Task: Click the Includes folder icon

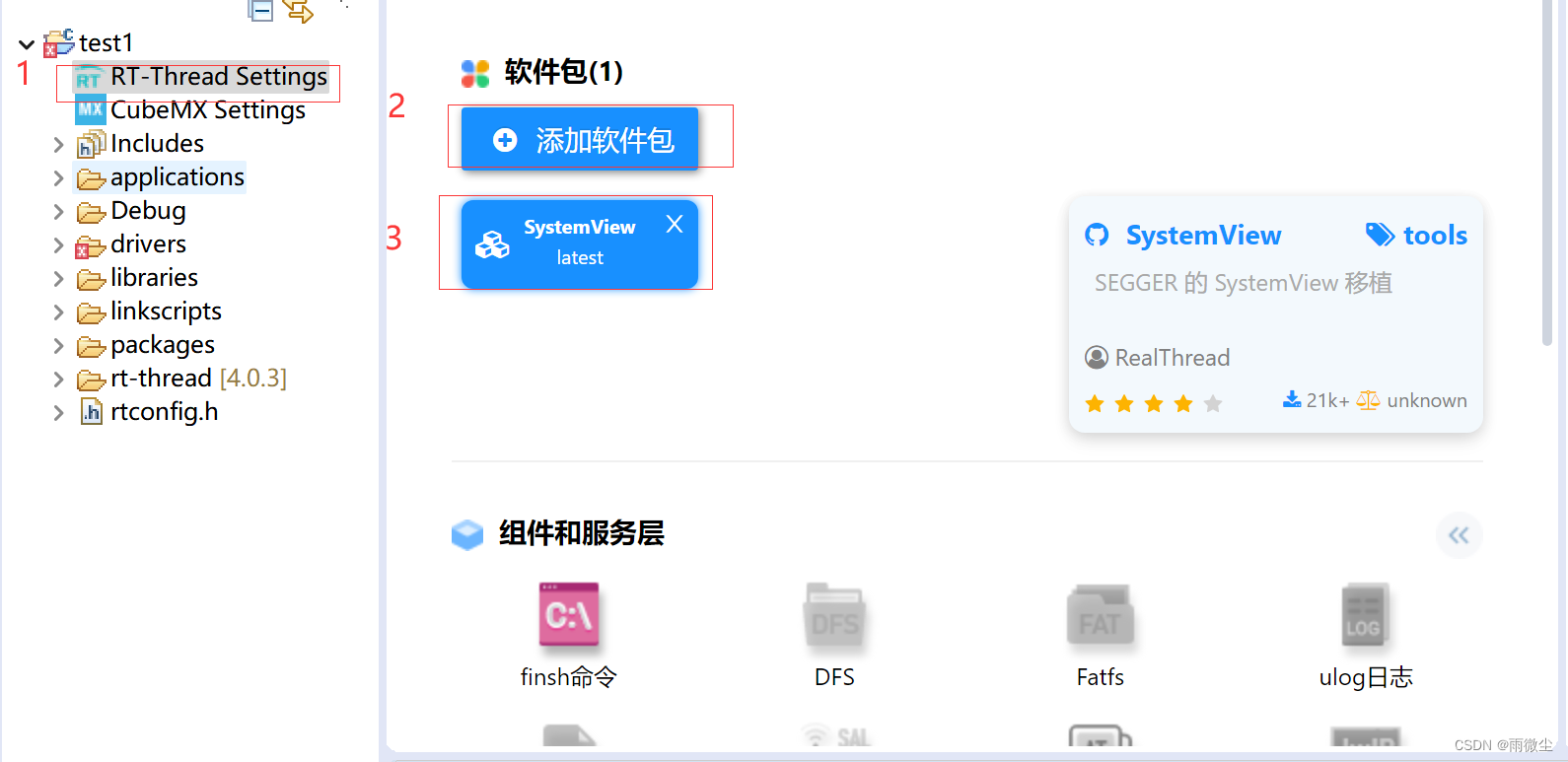Action: [91, 144]
